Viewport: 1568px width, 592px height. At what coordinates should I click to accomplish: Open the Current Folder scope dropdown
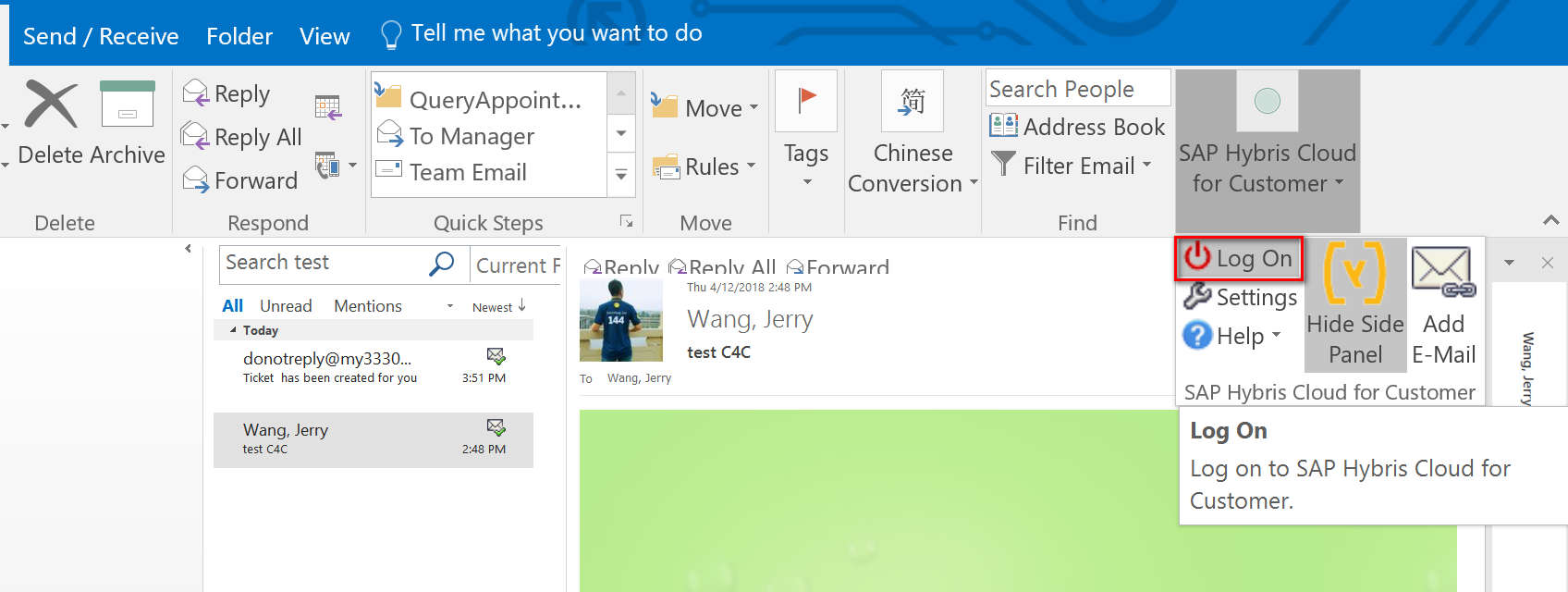click(518, 265)
